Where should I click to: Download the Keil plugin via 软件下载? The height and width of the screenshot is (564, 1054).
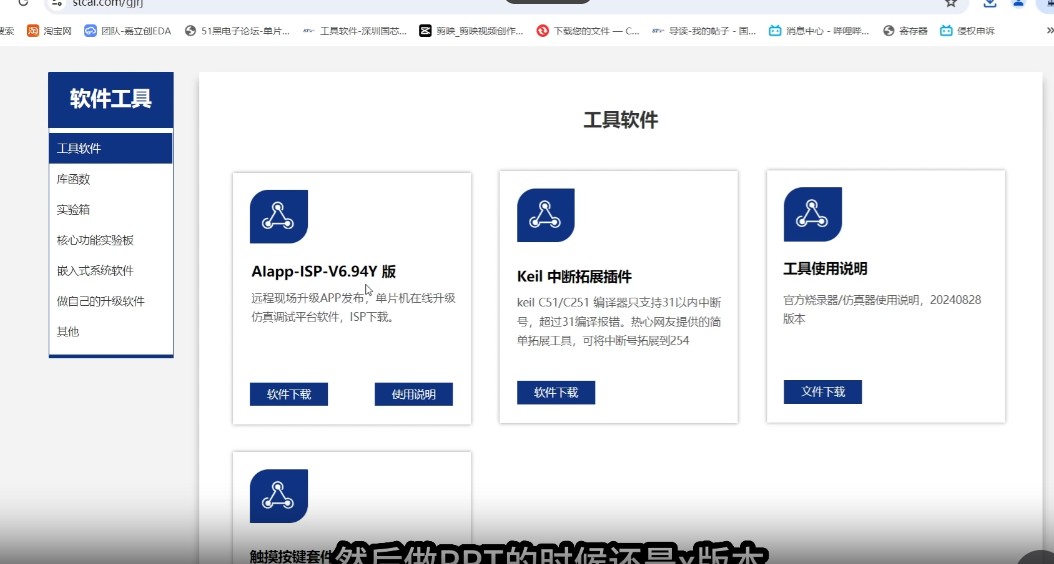(556, 393)
